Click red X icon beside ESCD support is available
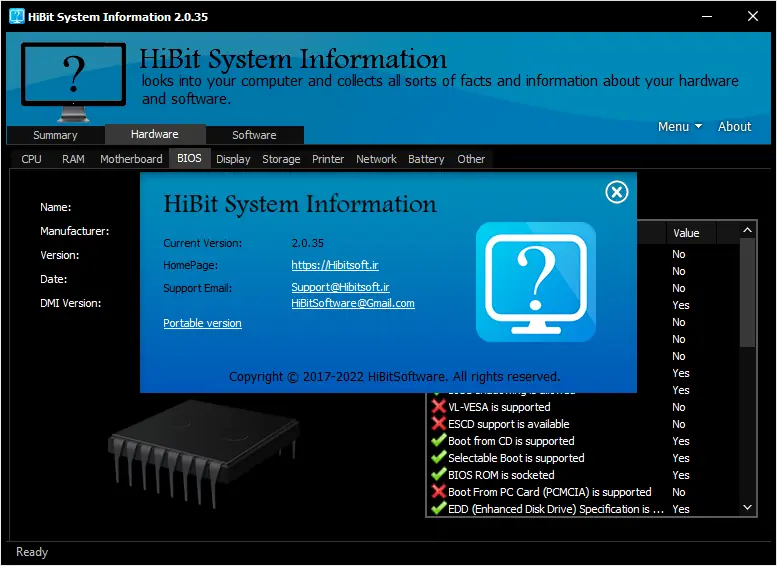 [439, 424]
